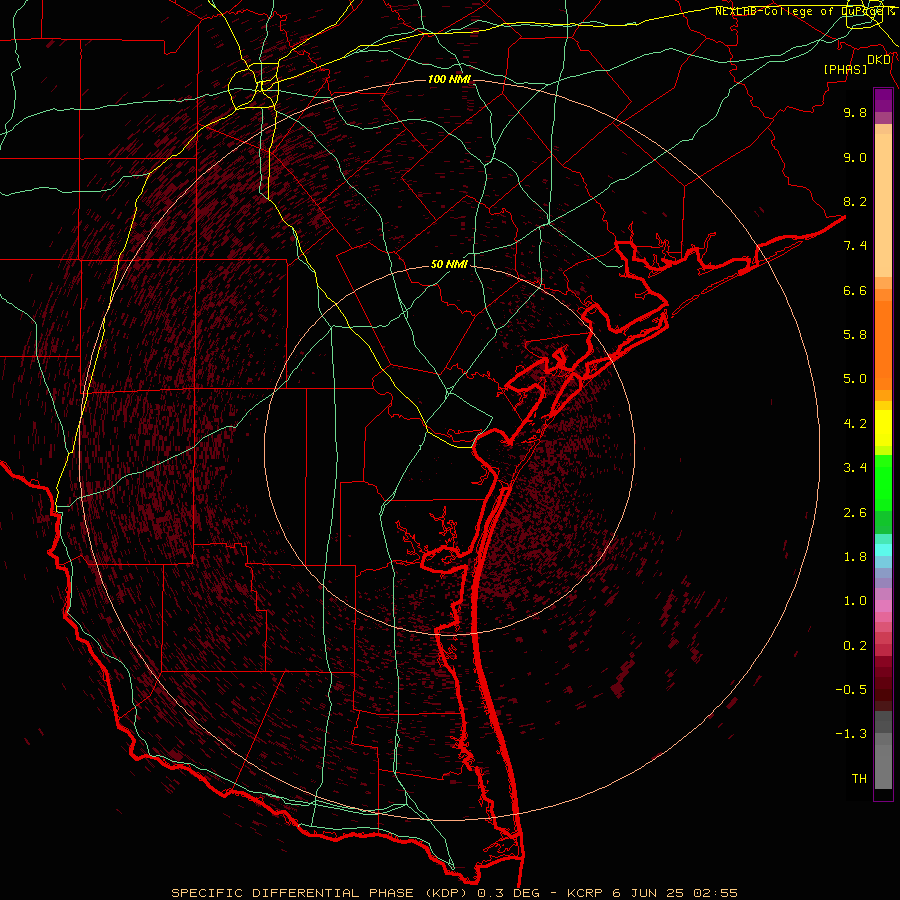
Task: Click the 4.2 legend value
Action: pos(855,424)
